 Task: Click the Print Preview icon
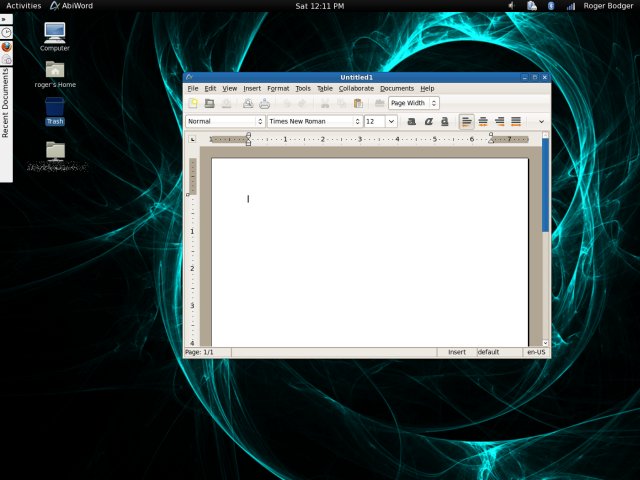[x=248, y=103]
